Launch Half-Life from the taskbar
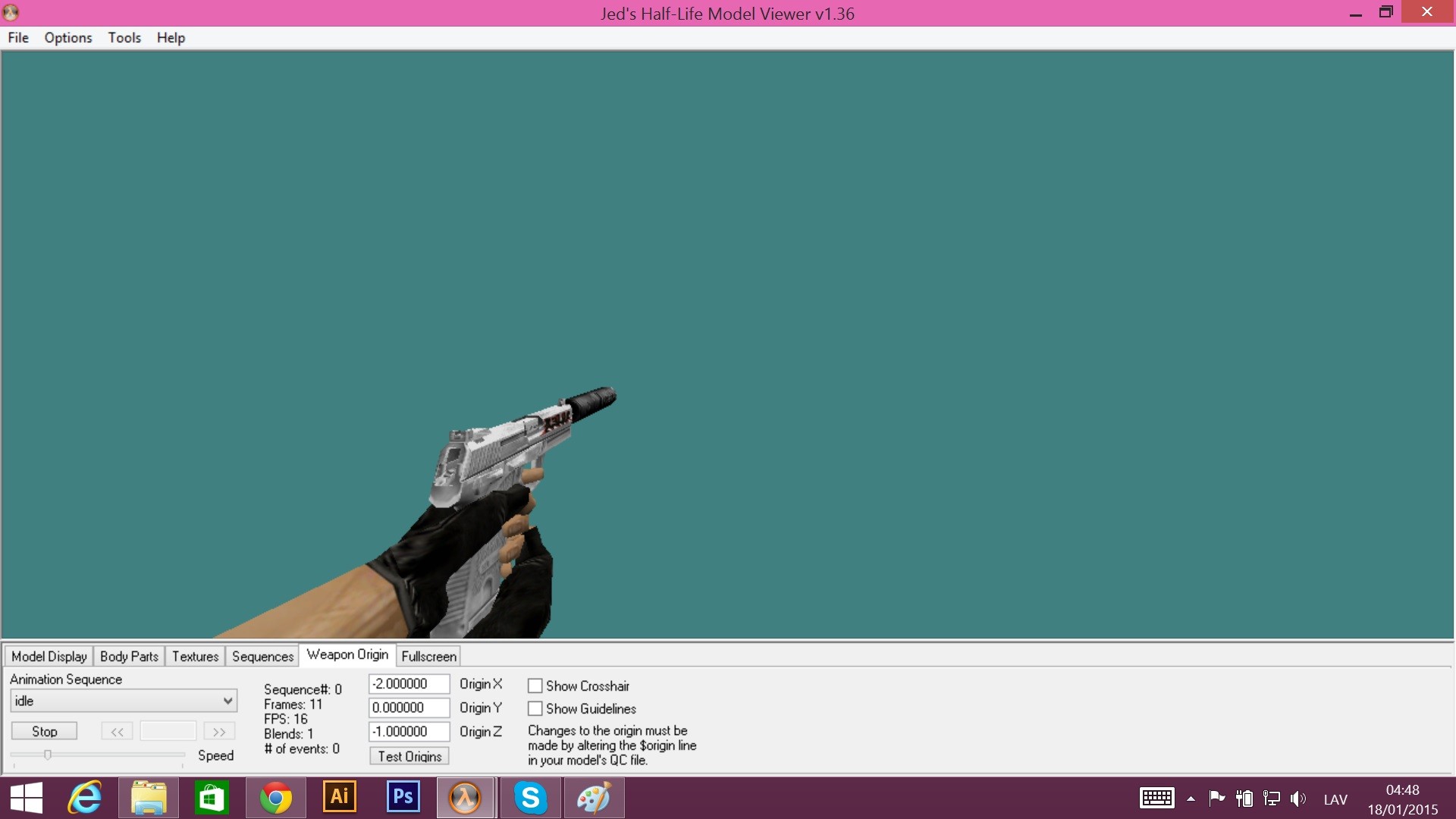Screen dimensions: 1456x819 point(465,798)
